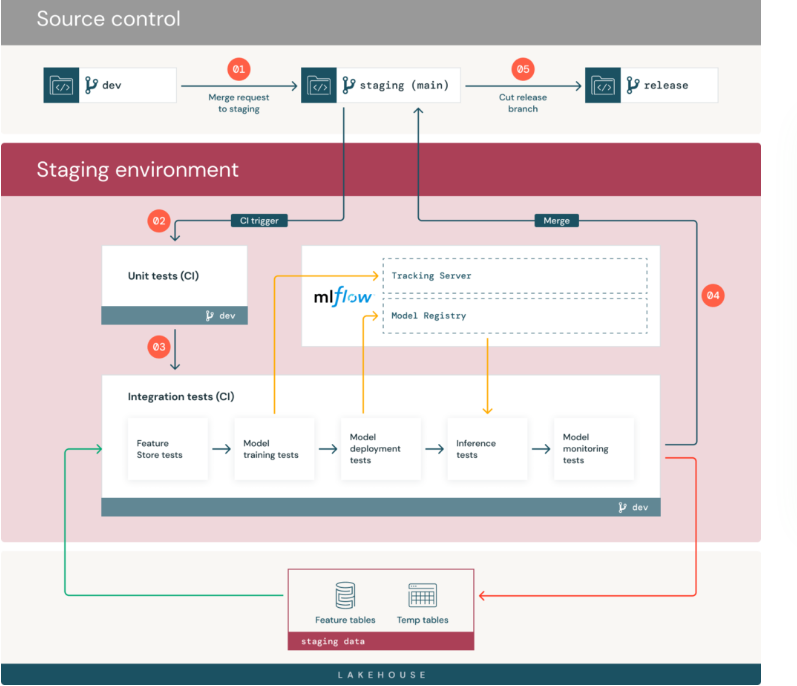Click the code folder icon beside release branch
This screenshot has height=686, width=797.
click(604, 85)
